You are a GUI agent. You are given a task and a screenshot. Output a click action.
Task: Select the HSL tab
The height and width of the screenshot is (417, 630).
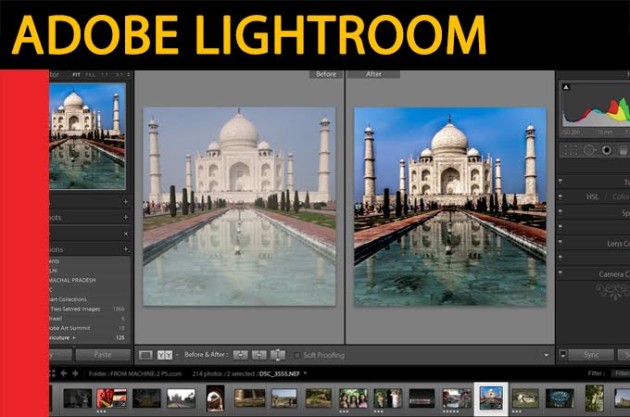pyautogui.click(x=592, y=197)
